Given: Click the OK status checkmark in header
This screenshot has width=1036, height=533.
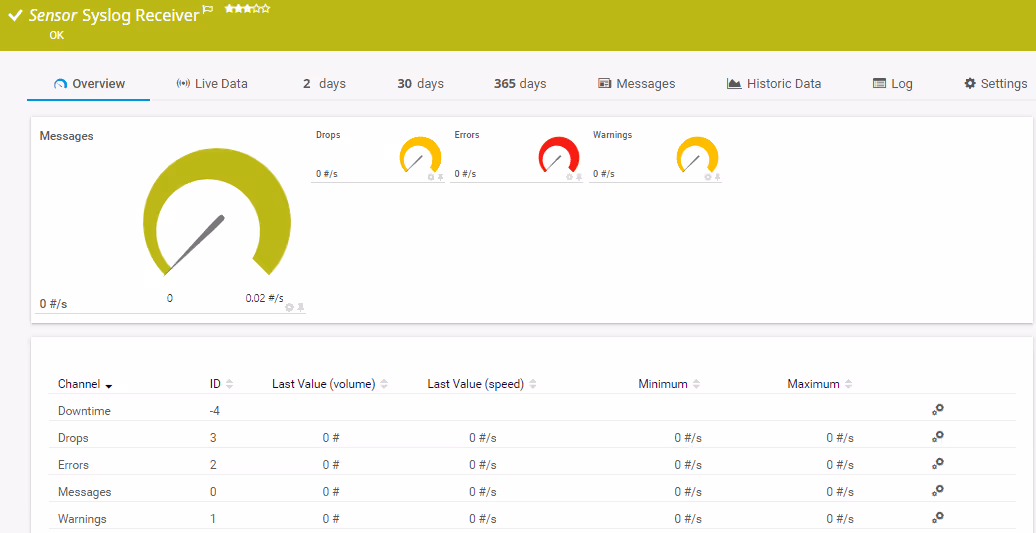Looking at the screenshot, I should [15, 16].
